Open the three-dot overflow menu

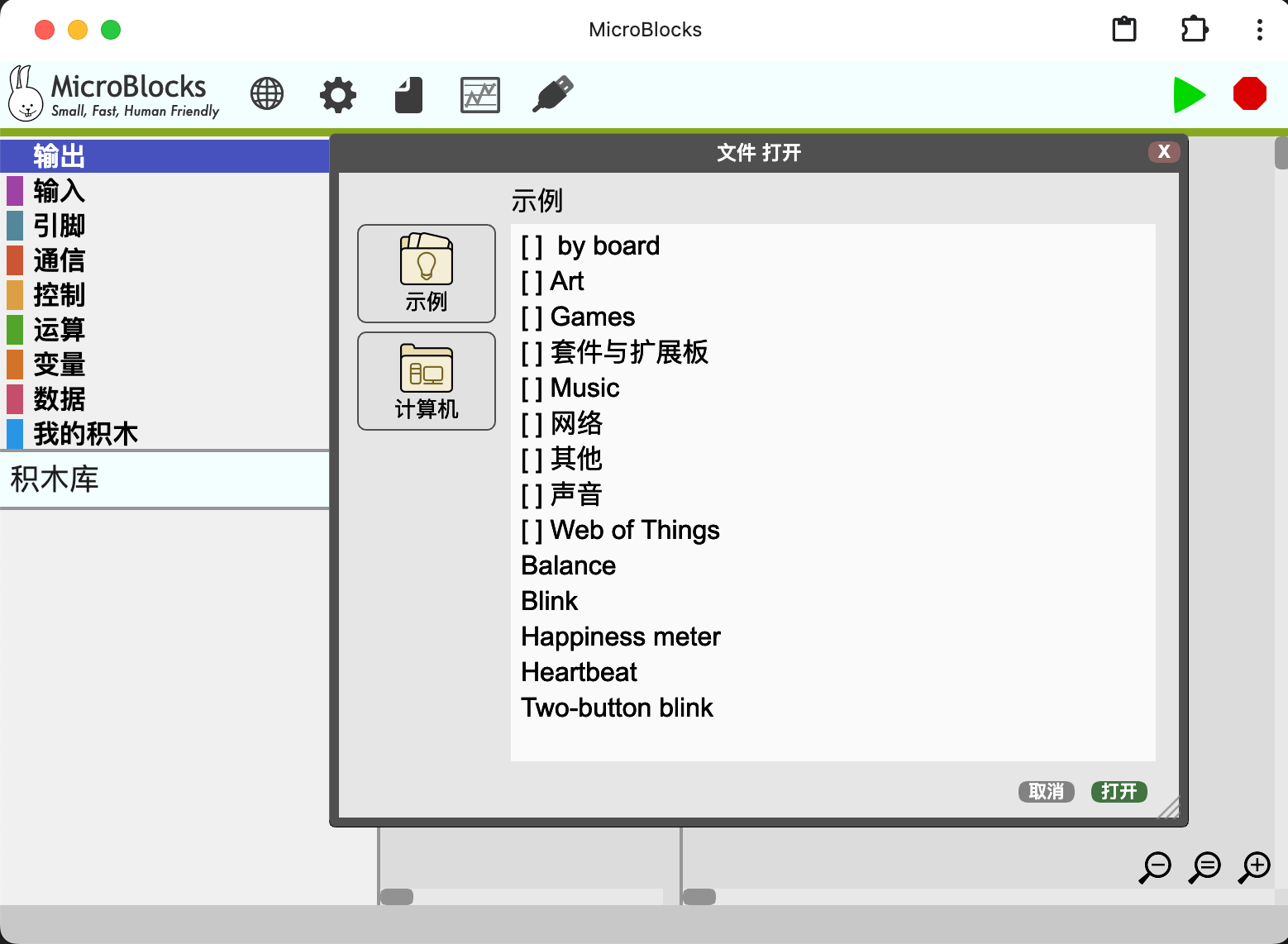[1260, 30]
